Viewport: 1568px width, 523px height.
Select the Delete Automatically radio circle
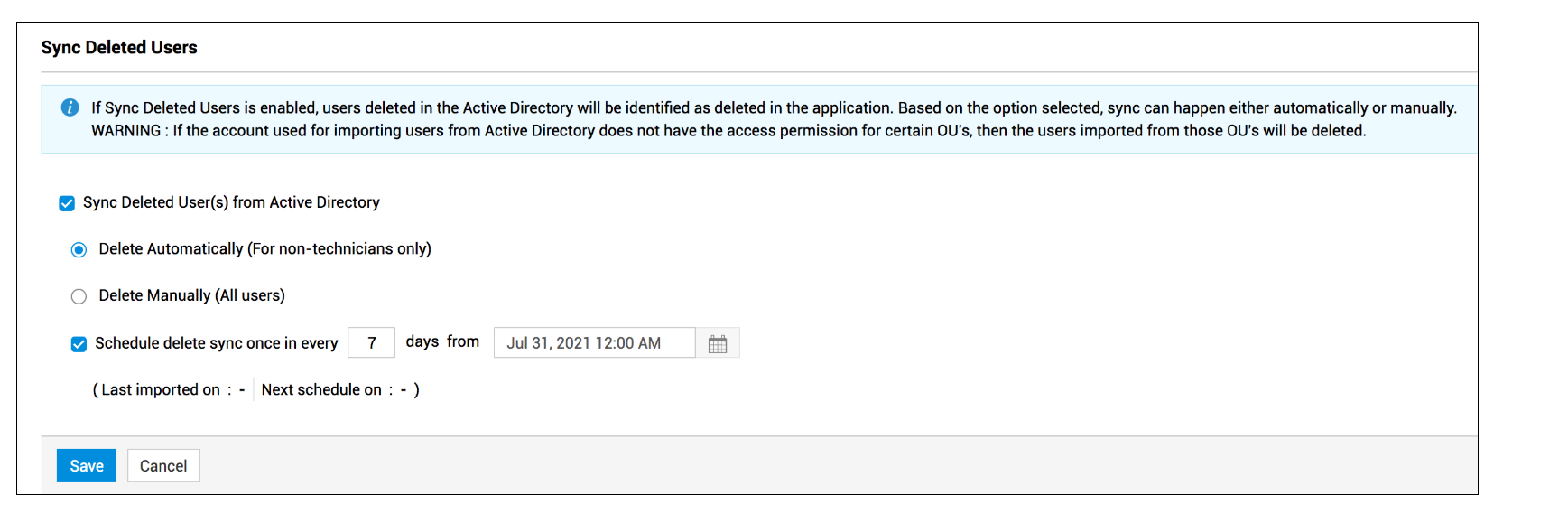(79, 250)
